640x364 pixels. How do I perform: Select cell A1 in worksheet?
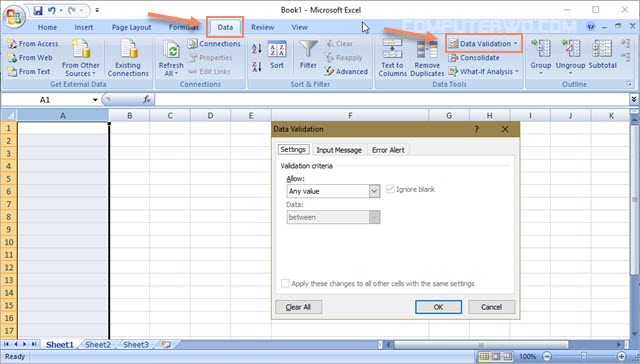[63, 128]
